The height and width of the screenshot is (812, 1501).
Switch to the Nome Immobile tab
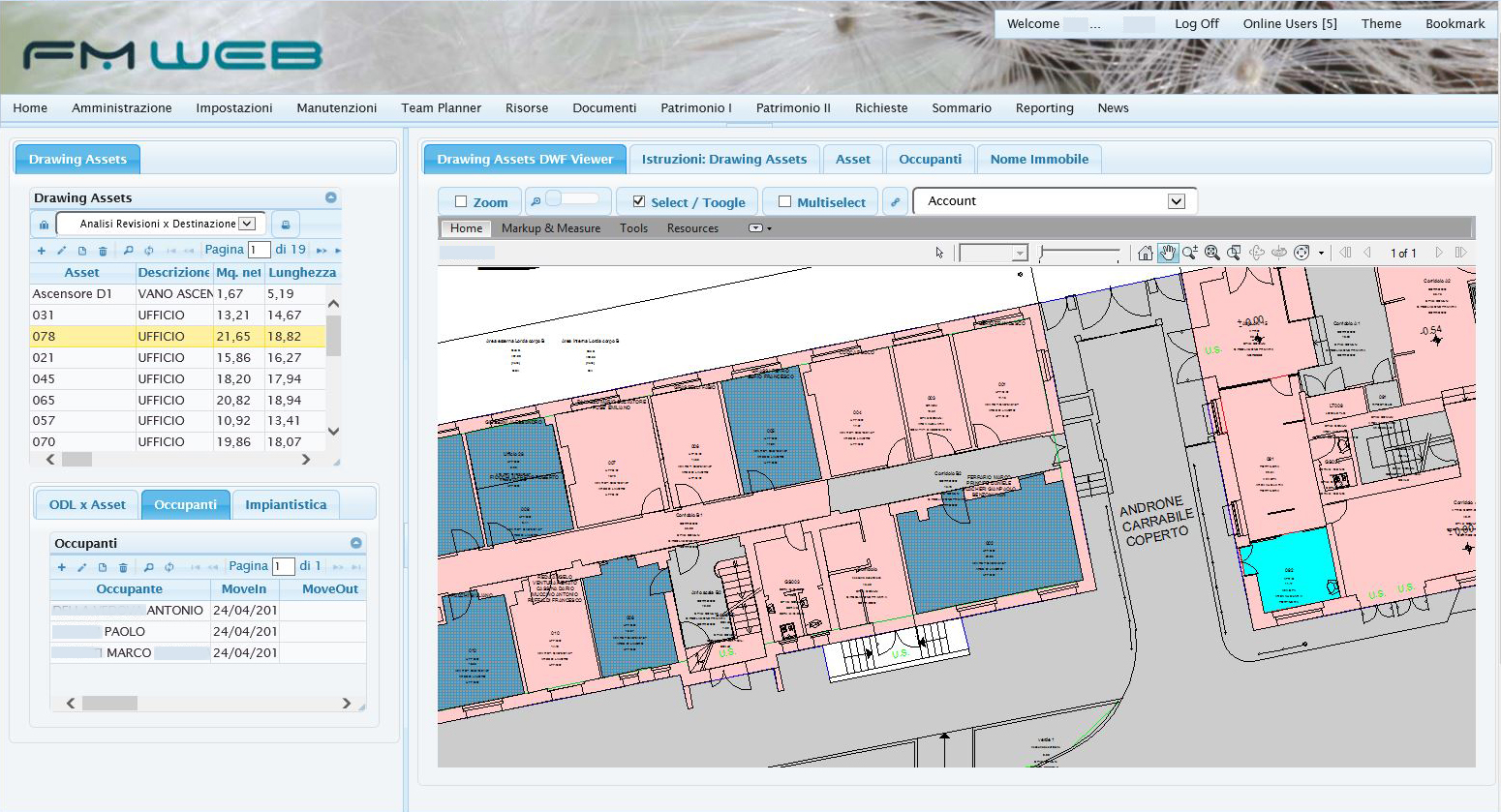click(1039, 159)
